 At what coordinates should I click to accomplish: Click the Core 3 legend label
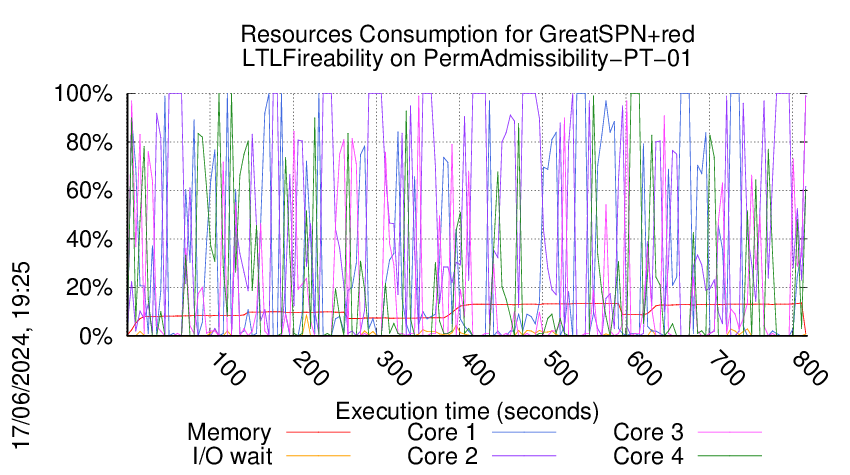[x=648, y=432]
